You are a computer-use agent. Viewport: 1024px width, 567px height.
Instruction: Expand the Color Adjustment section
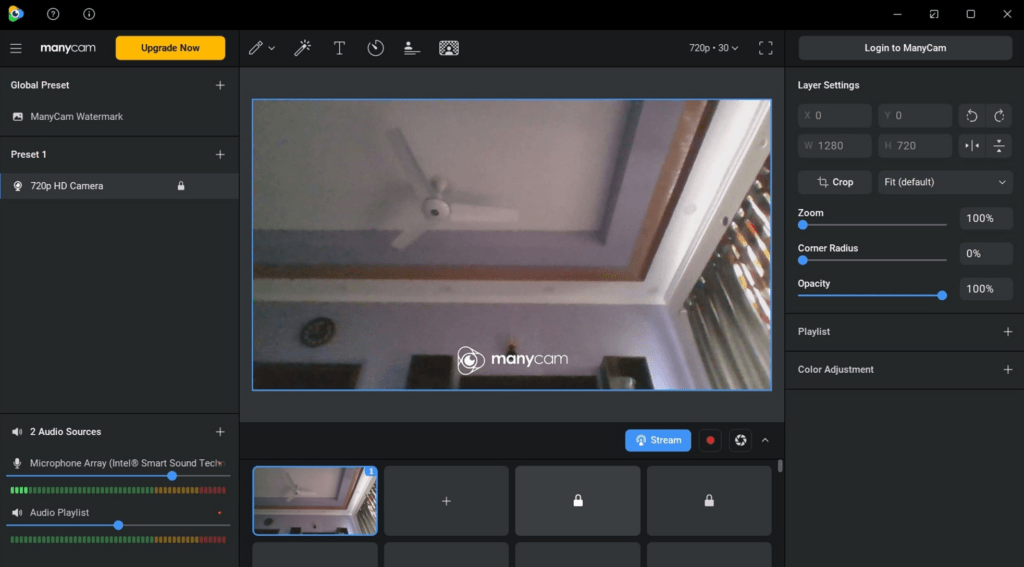tap(1008, 370)
